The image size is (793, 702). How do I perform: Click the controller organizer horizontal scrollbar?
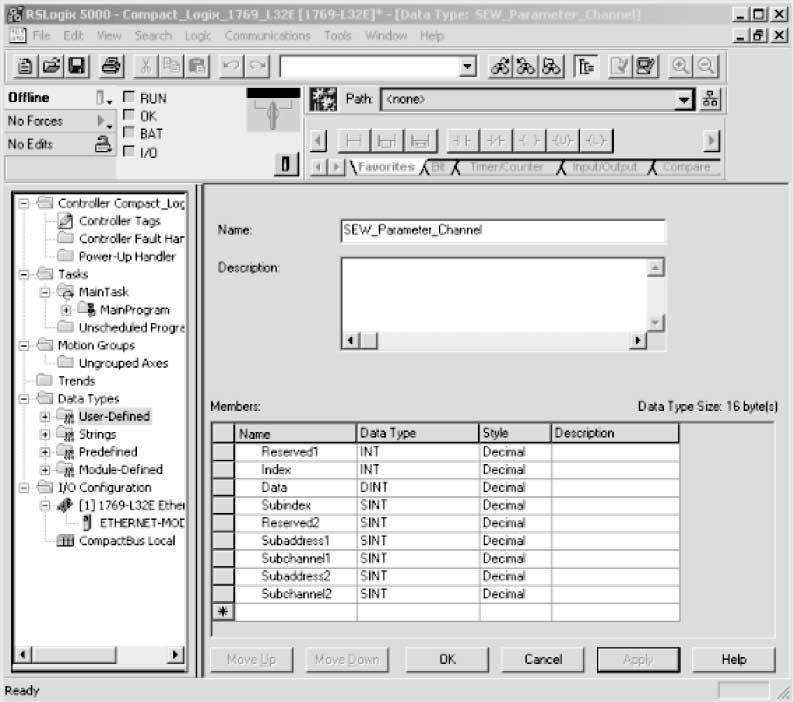click(99, 654)
